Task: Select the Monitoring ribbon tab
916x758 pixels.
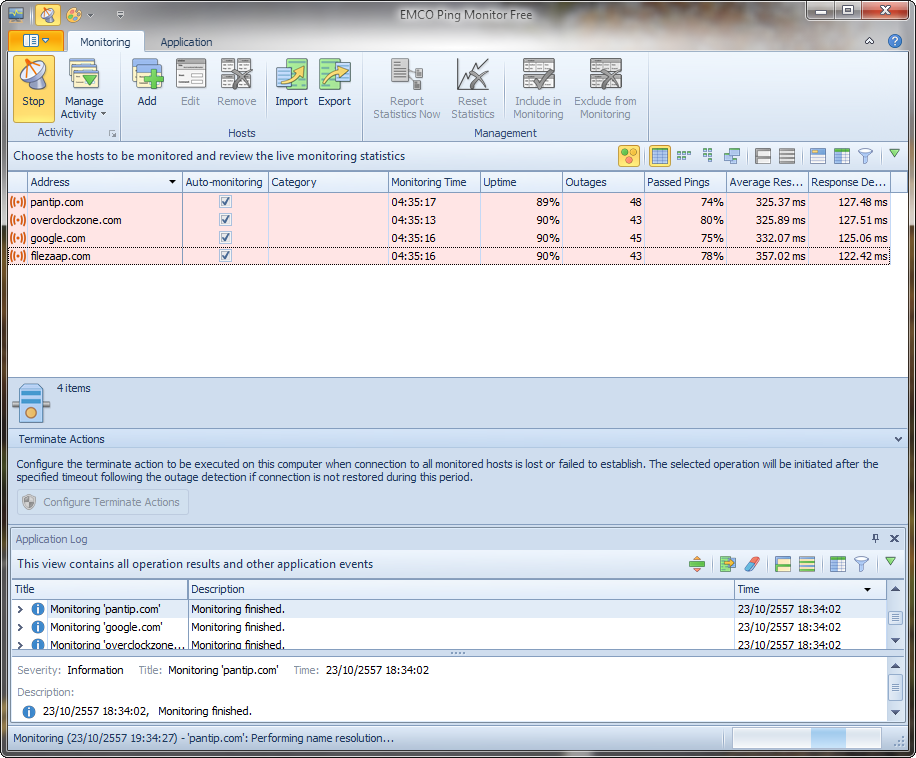Action: (x=105, y=42)
